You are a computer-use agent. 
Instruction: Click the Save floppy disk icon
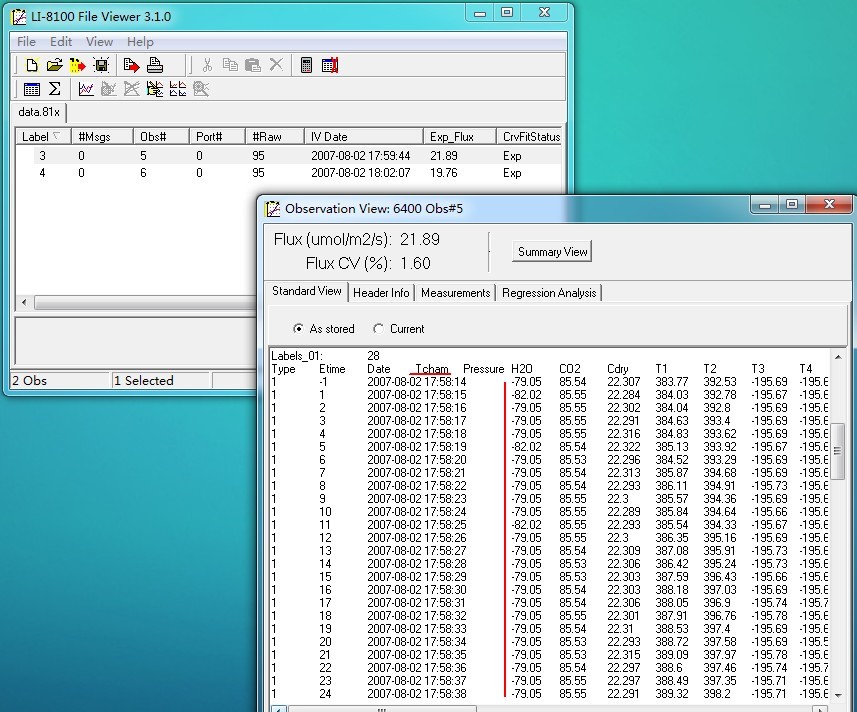point(101,65)
